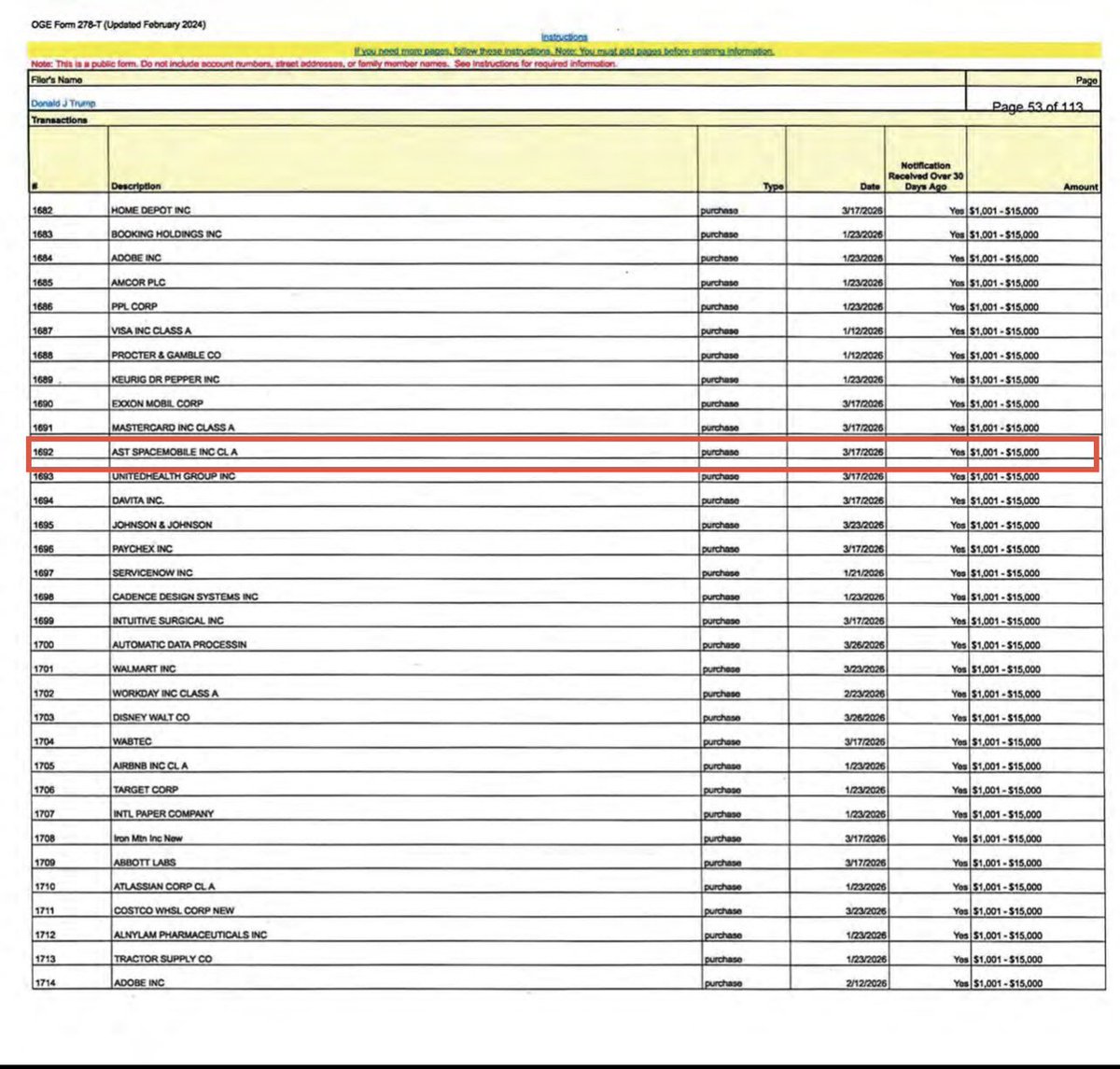This screenshot has width=1120, height=1069.
Task: Follow the 'If you need more pages' link
Action: point(564,50)
